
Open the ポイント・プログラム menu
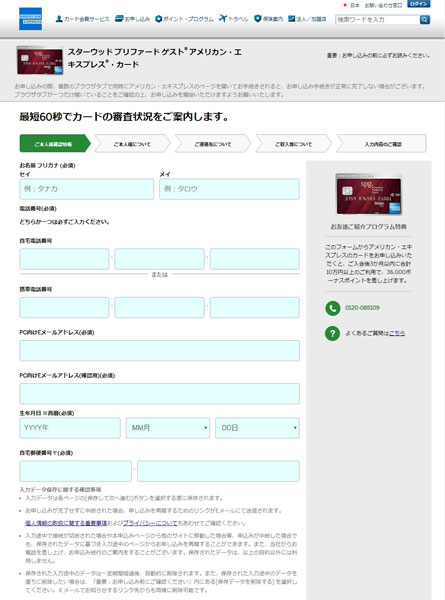184,19
